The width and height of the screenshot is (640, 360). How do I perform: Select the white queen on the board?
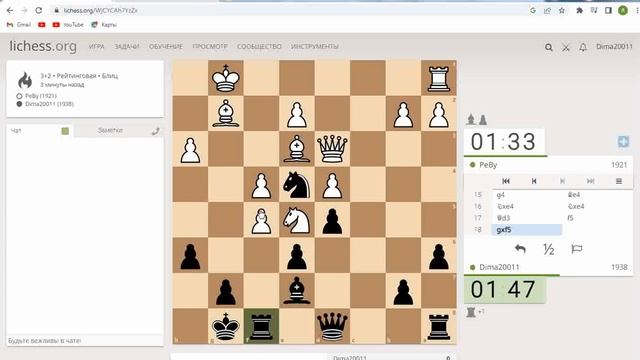(x=332, y=149)
